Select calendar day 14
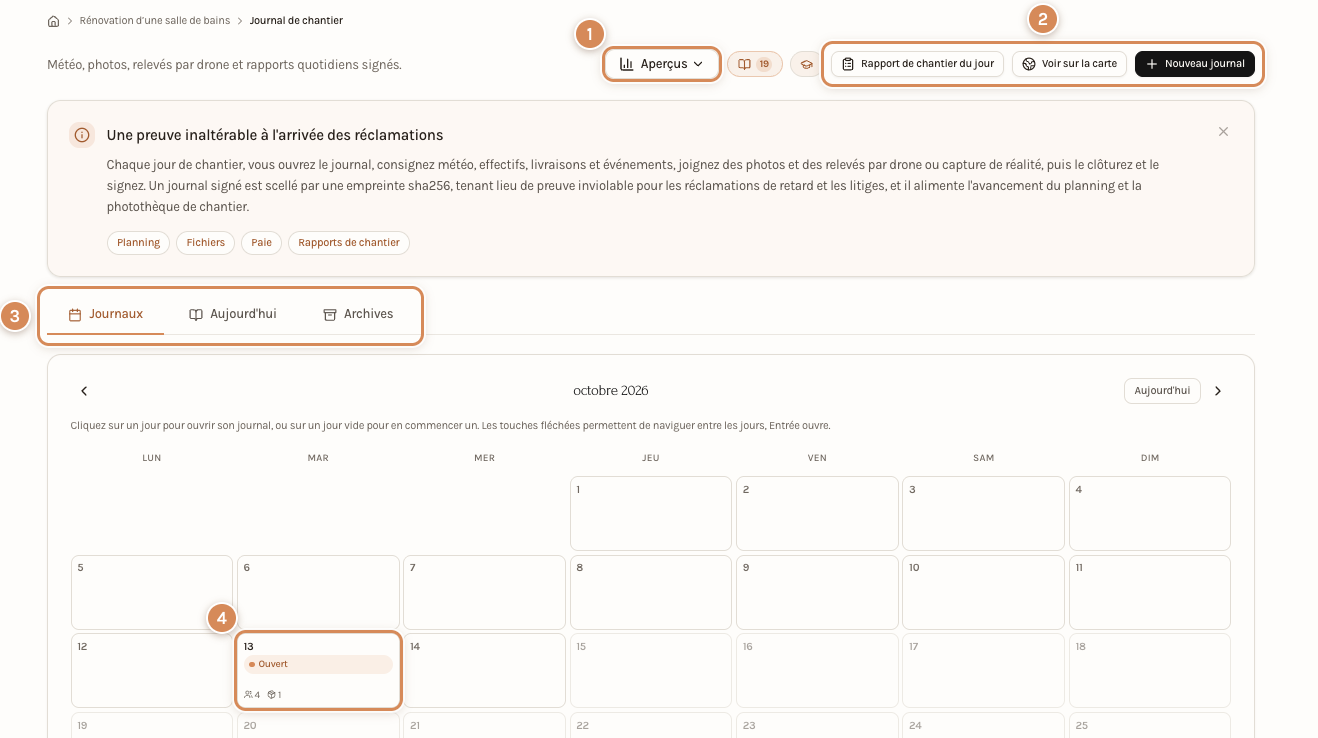Screen dimensions: 1318x738 [485, 671]
